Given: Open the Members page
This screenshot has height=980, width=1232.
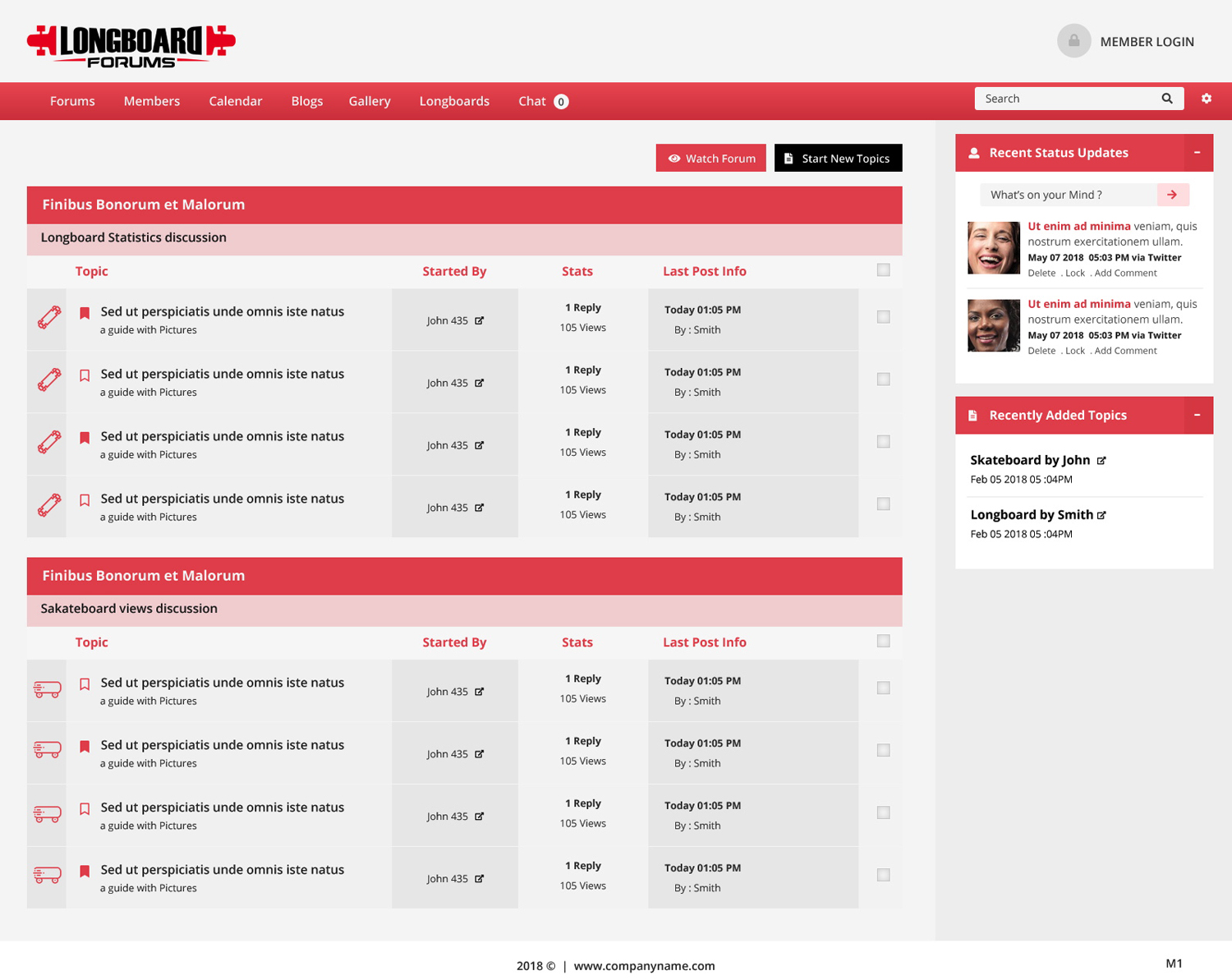Looking at the screenshot, I should pyautogui.click(x=152, y=101).
